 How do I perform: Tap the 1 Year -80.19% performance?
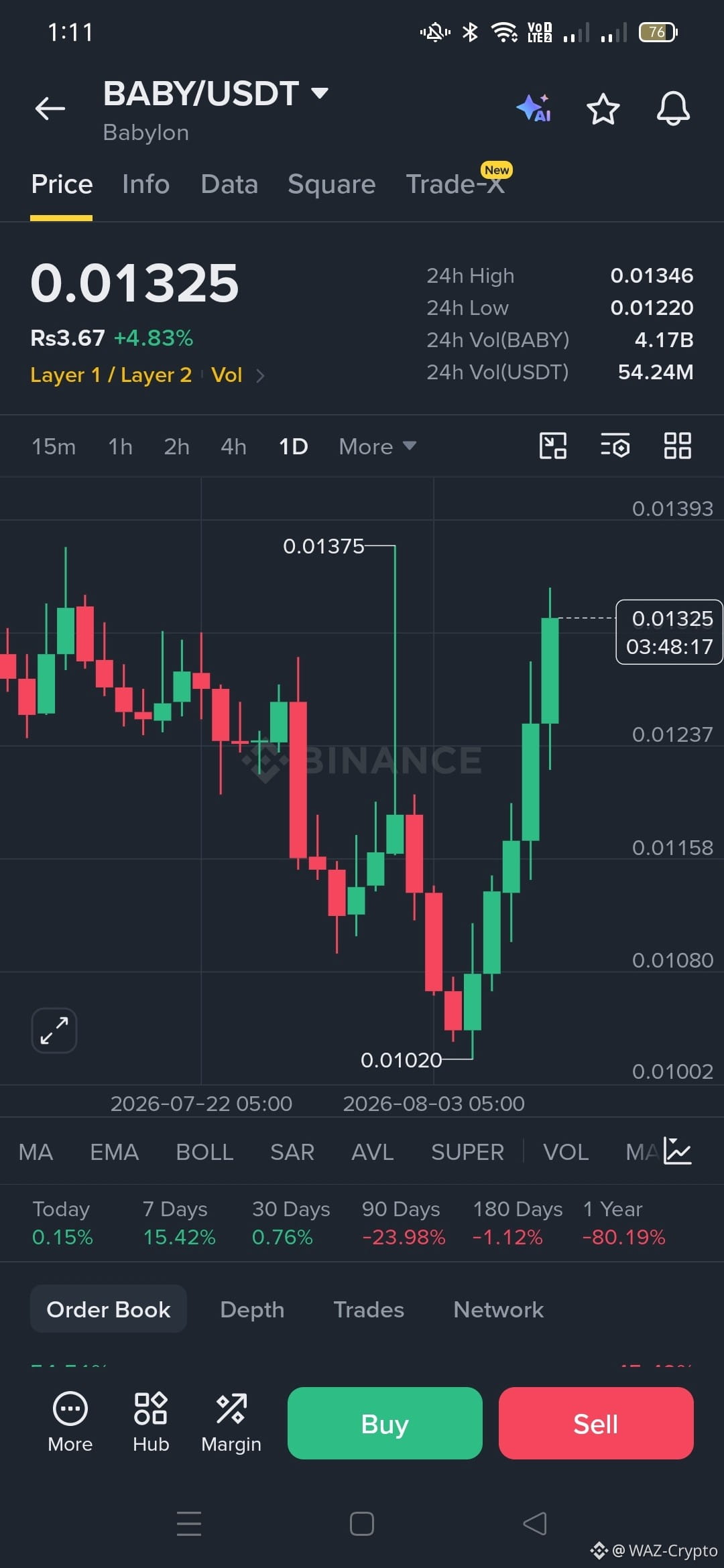click(x=624, y=1223)
